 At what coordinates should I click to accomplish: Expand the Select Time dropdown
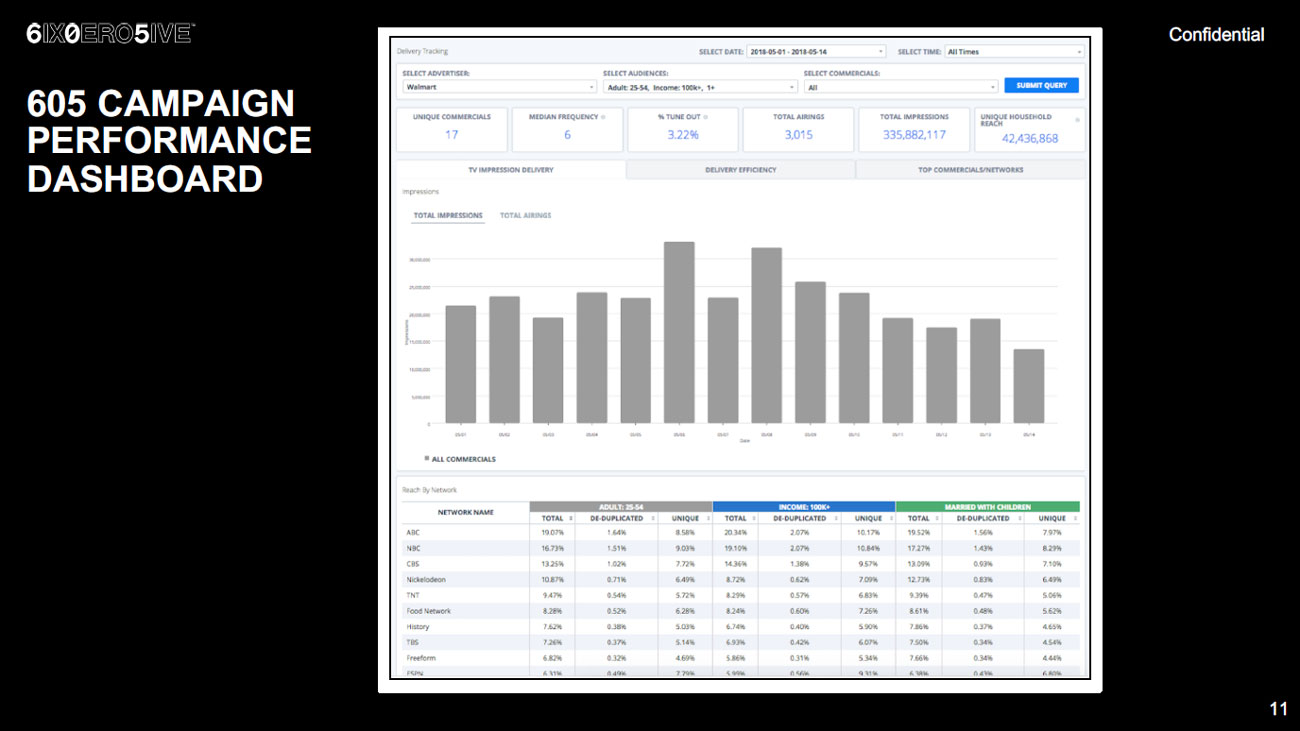coord(1013,52)
